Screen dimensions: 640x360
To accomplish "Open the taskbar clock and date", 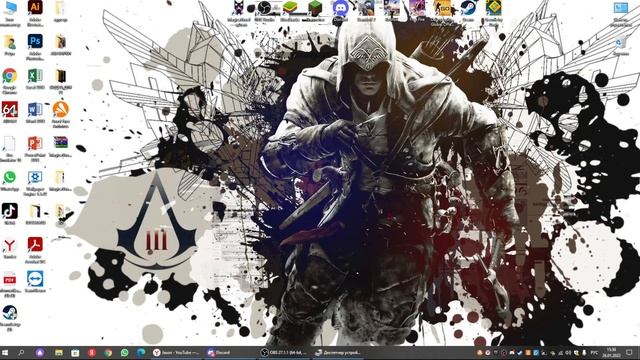I will coord(611,352).
